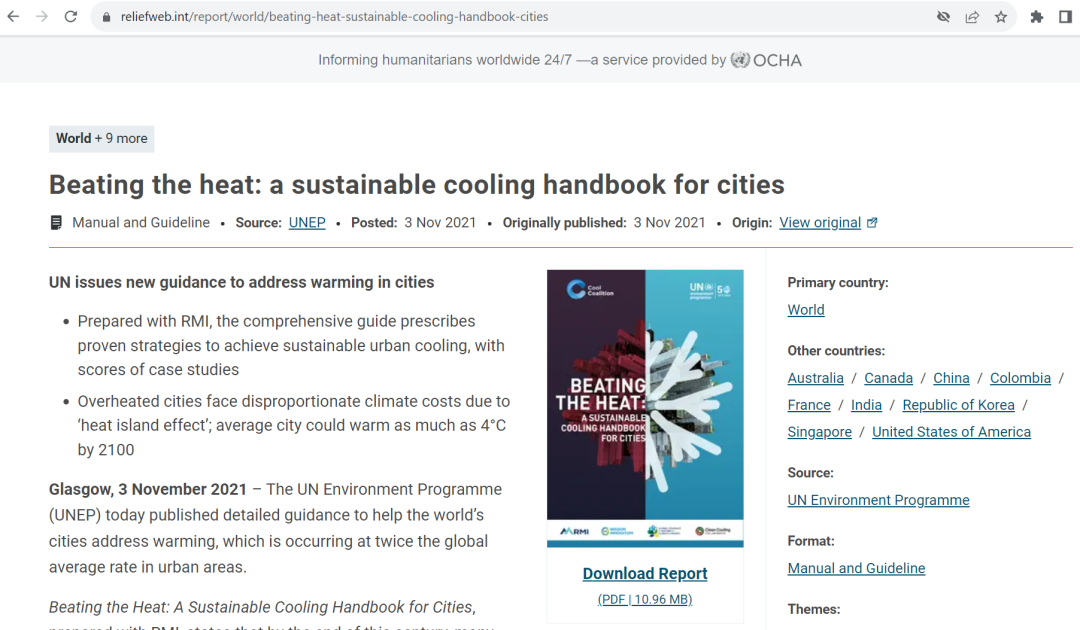This screenshot has height=630, width=1080.
Task: Click the OCHA logo in header
Action: coord(766,60)
